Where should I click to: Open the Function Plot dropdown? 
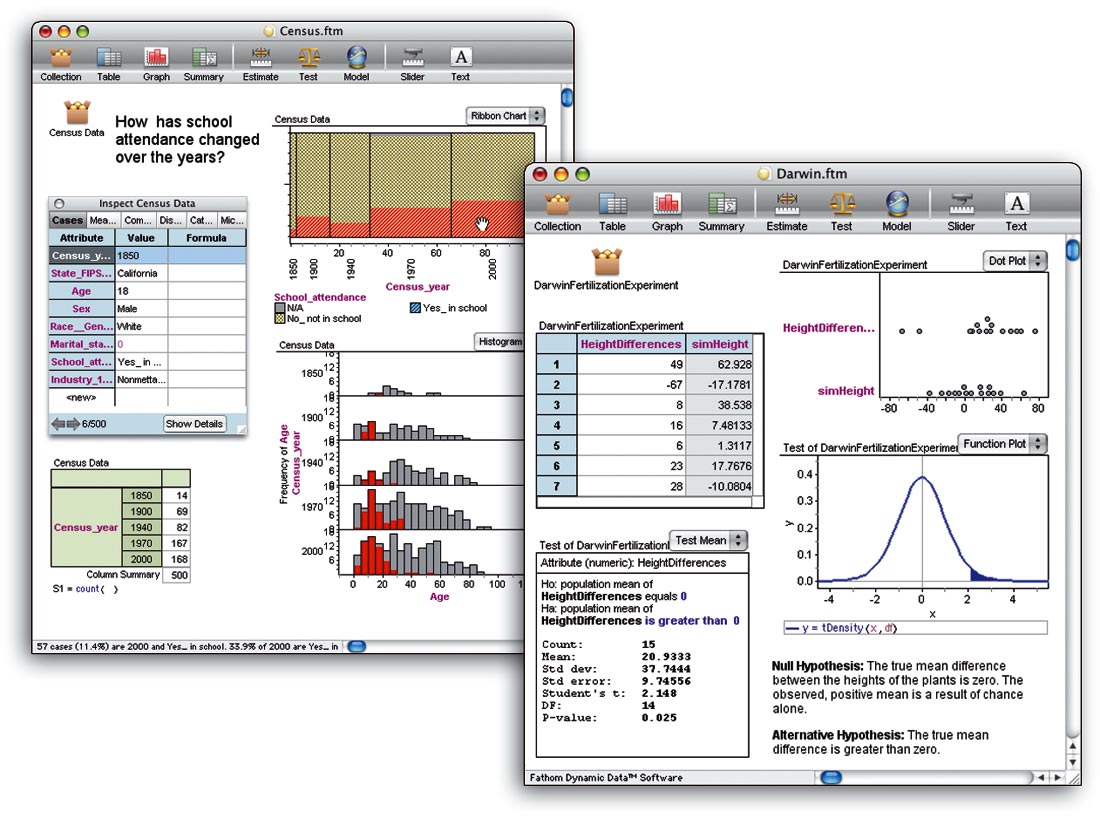tap(1003, 443)
